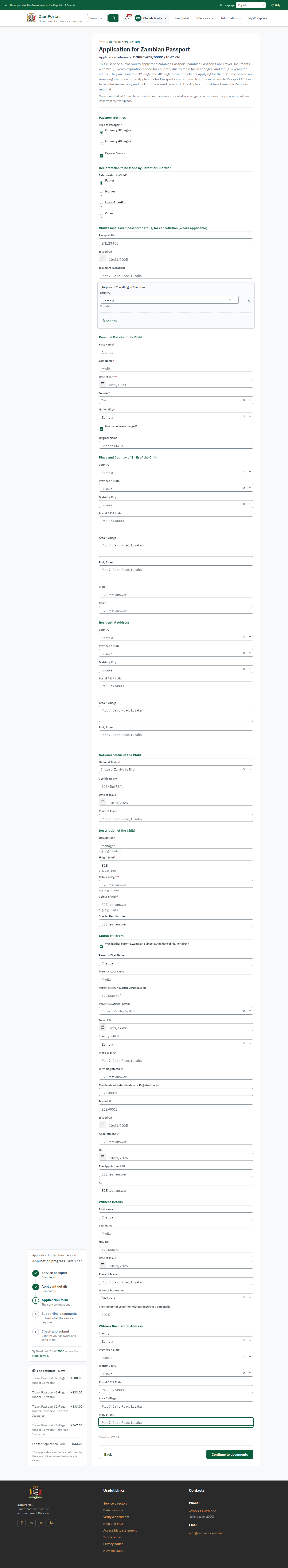Expand Parent's National Status dropdown

coord(250,1011)
